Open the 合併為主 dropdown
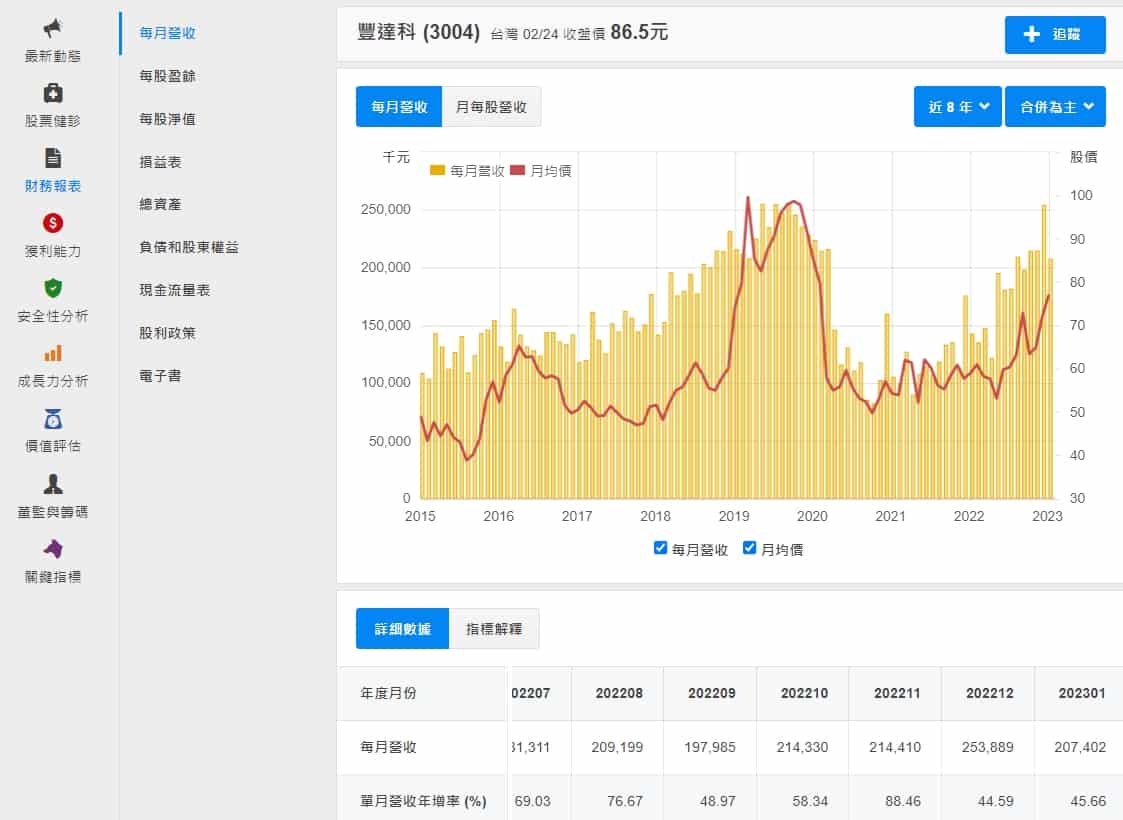 [1055, 107]
